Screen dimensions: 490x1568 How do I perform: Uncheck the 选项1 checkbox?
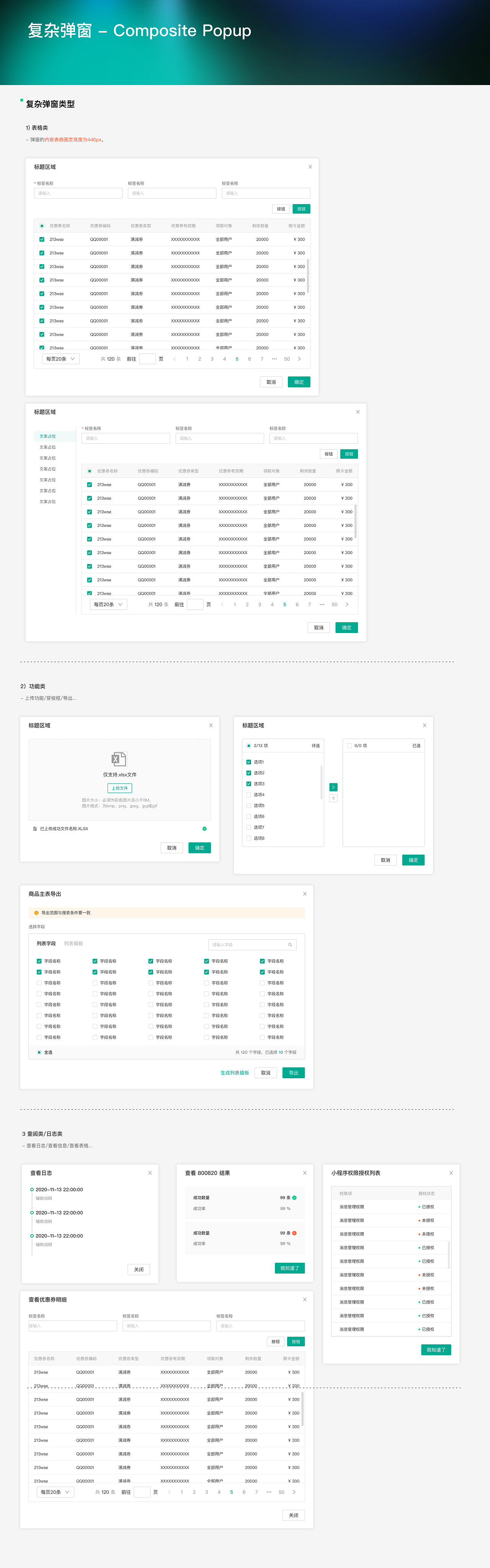click(248, 762)
